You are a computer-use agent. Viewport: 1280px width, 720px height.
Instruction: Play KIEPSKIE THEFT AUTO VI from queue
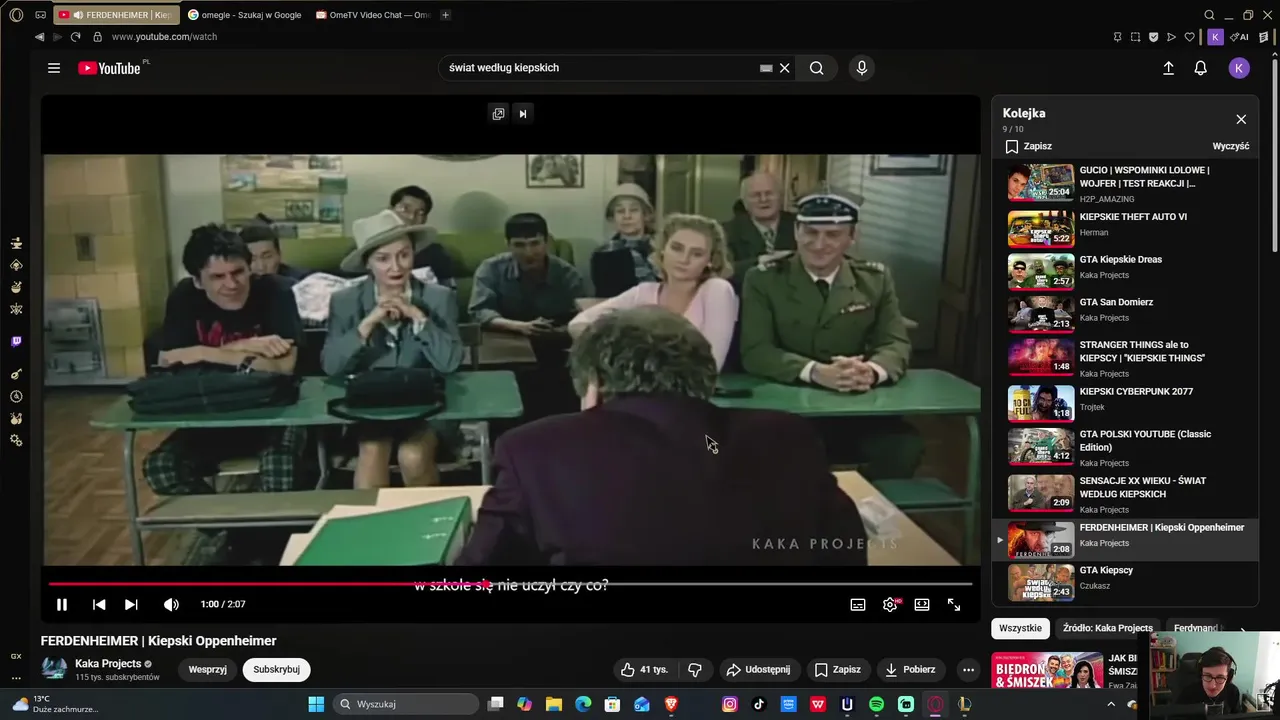(x=1127, y=227)
